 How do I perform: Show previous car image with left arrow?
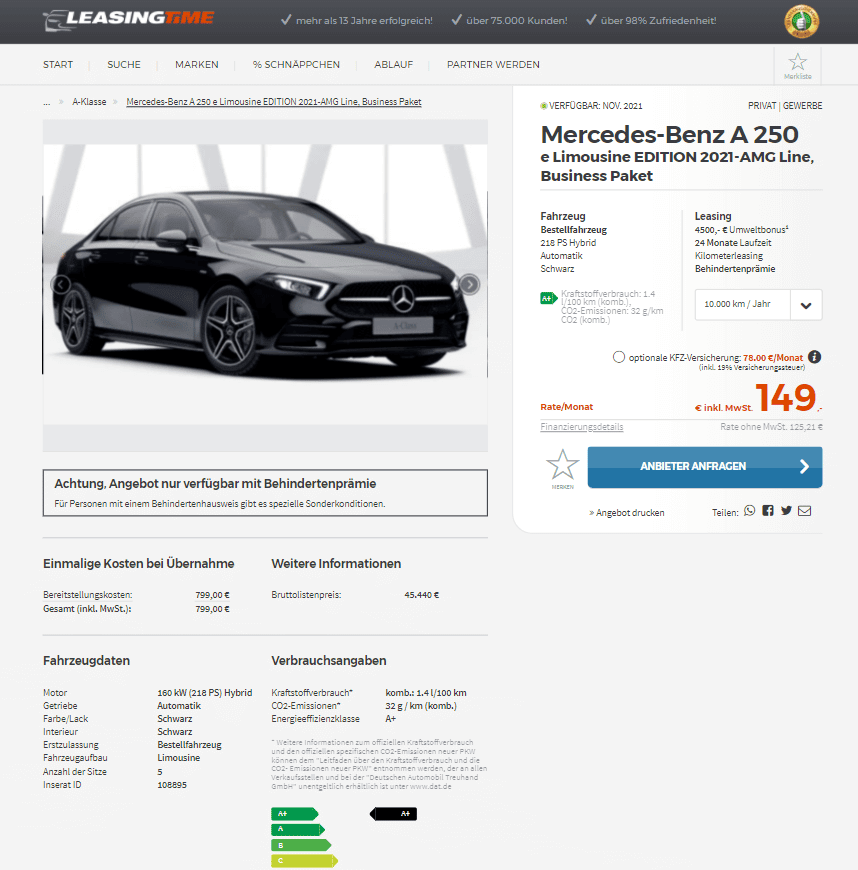[x=61, y=284]
